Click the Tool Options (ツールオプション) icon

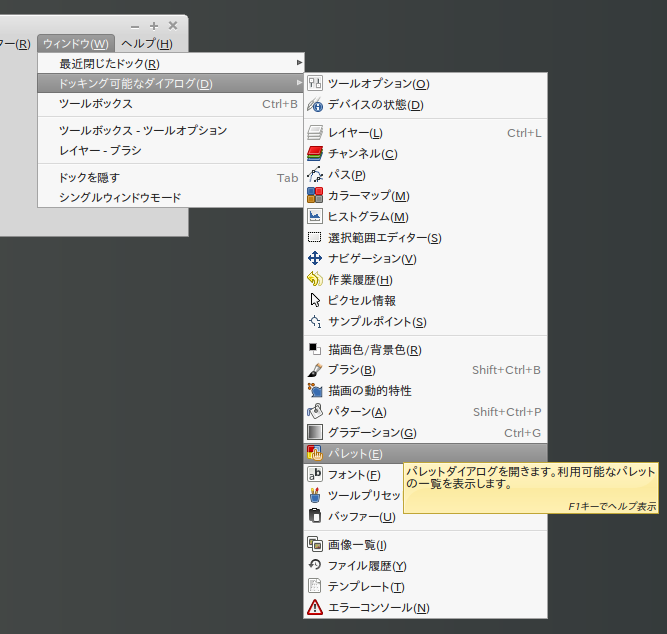coord(315,83)
